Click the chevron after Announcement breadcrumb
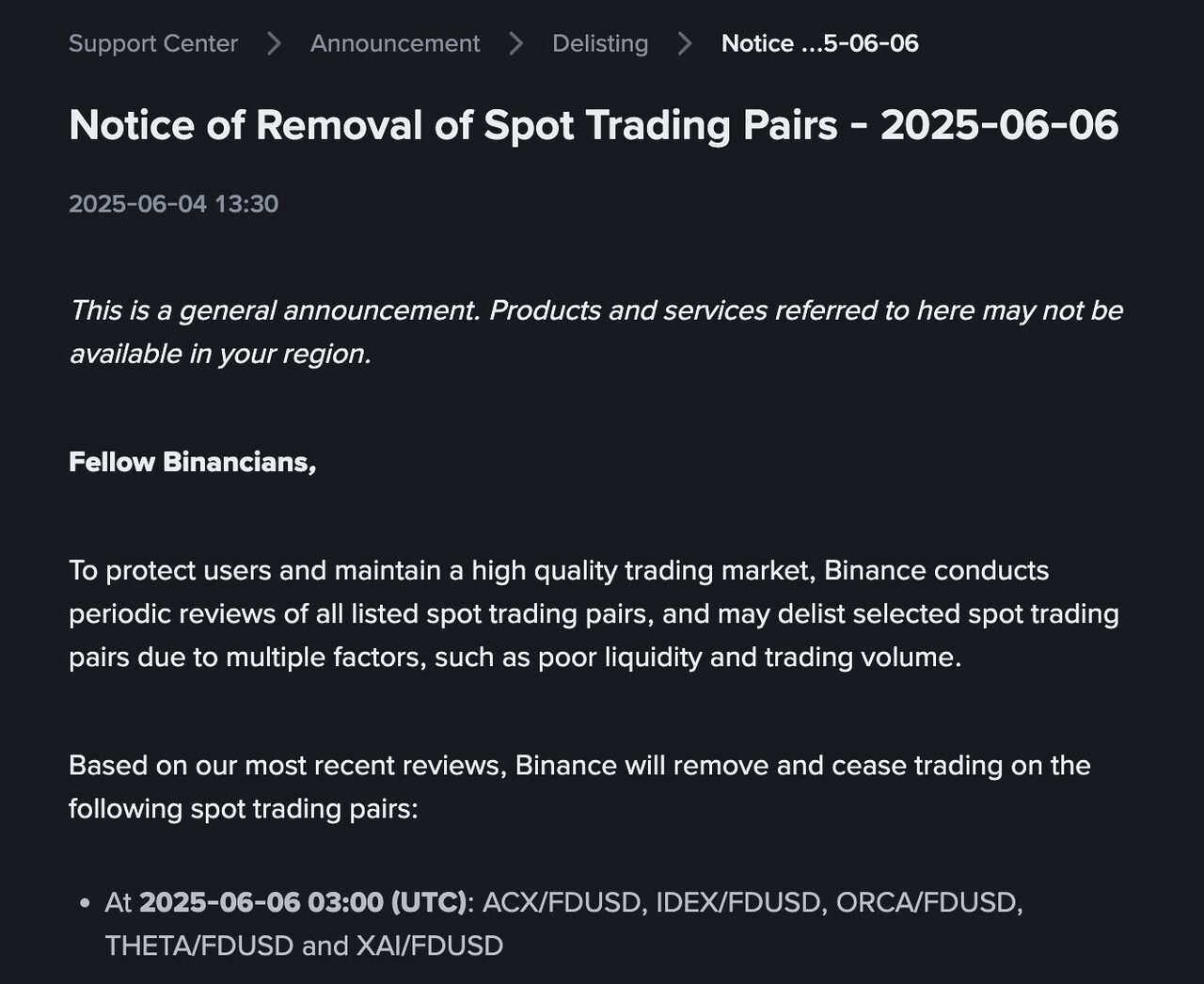Screen dimensions: 1204x984 coord(515,43)
